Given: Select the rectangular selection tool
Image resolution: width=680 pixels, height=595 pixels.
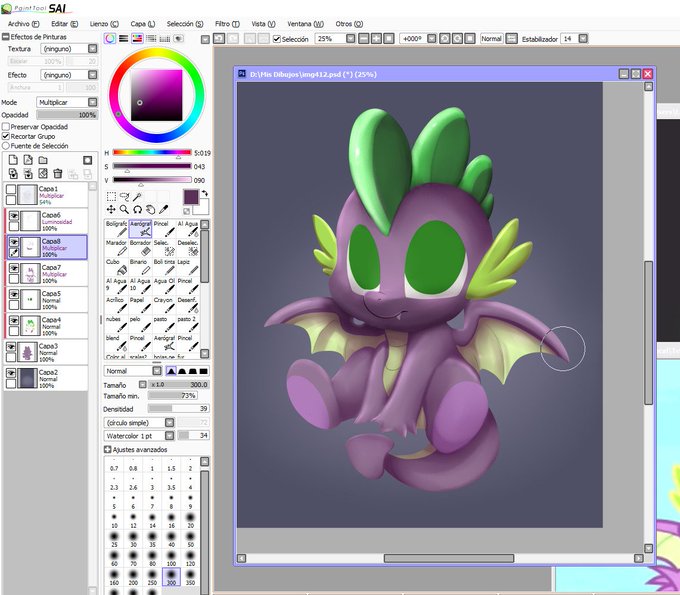Looking at the screenshot, I should tap(111, 197).
